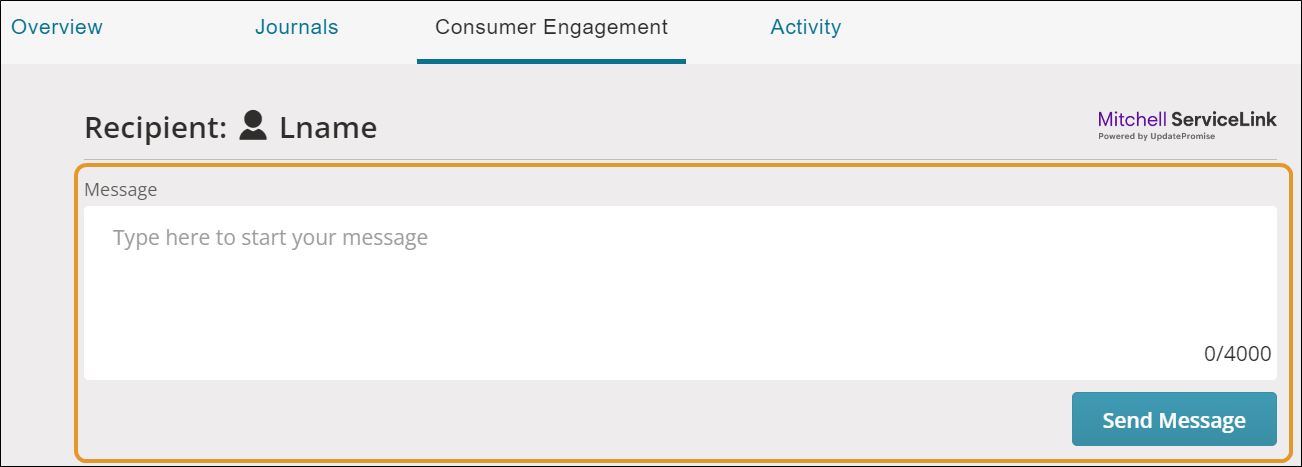Open the Overview tab
Viewport: 1302px width, 467px height.
[57, 27]
